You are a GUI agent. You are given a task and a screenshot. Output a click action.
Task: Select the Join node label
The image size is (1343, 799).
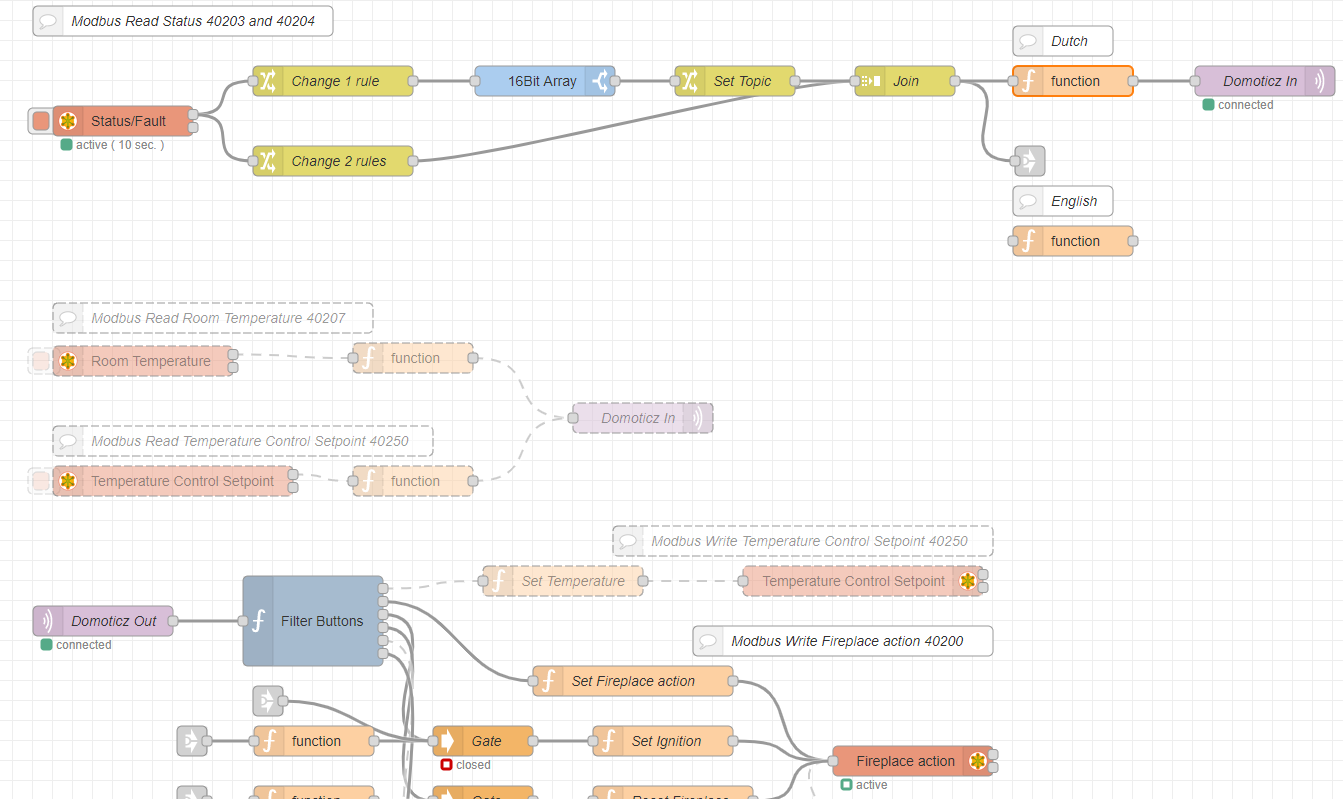pos(906,81)
